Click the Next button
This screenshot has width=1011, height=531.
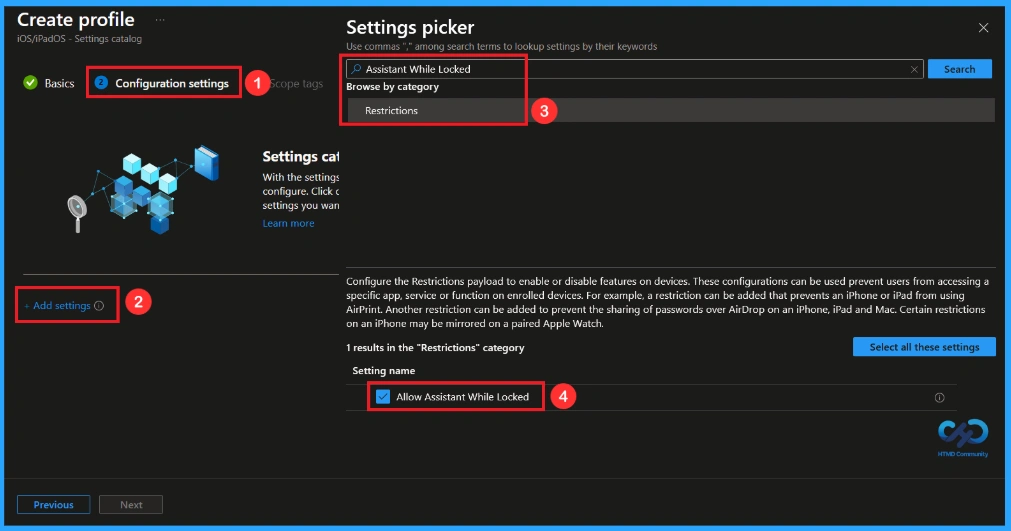point(131,505)
